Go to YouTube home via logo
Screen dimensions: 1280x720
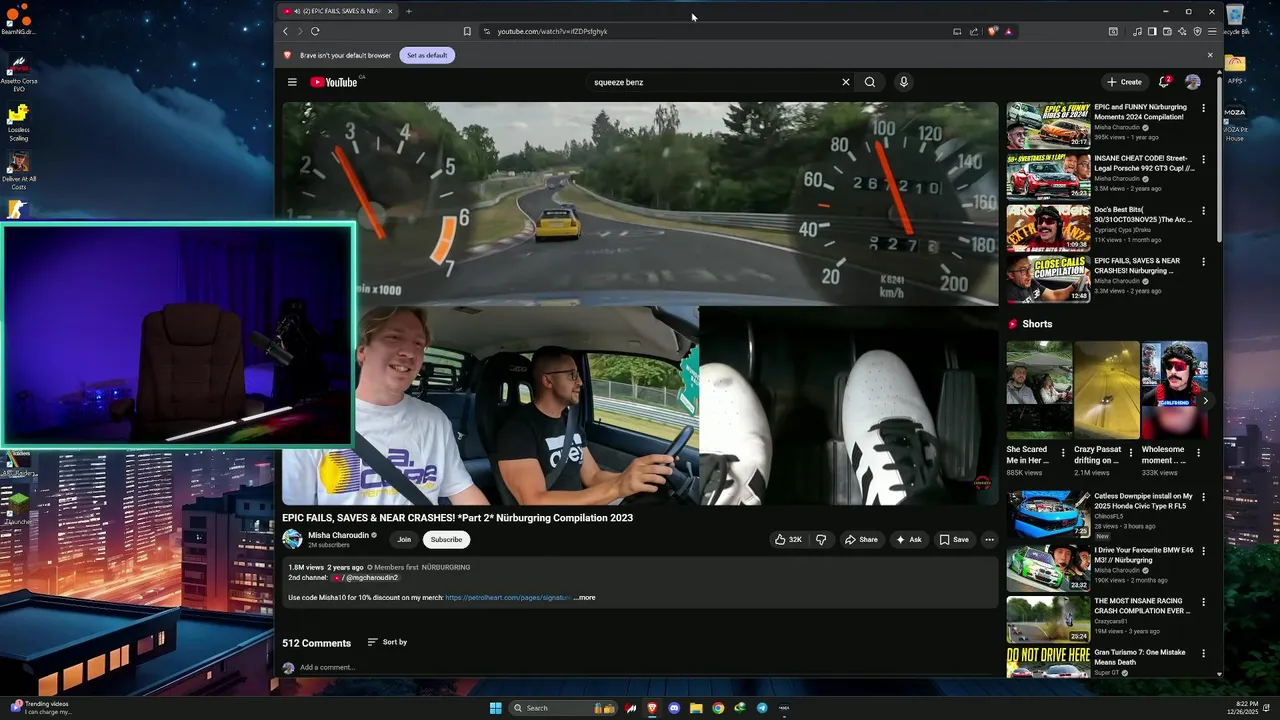click(334, 82)
